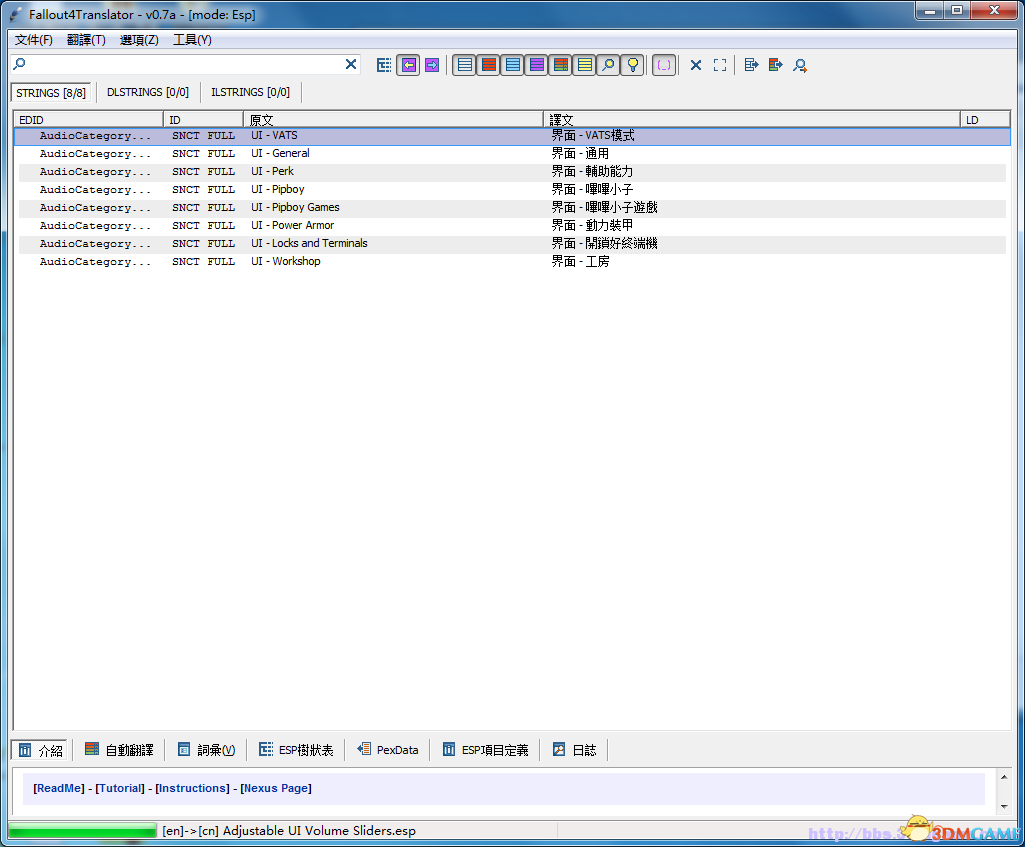The width and height of the screenshot is (1025, 847).
Task: Open the ESP樹狀表 bottom tab
Action: point(296,750)
